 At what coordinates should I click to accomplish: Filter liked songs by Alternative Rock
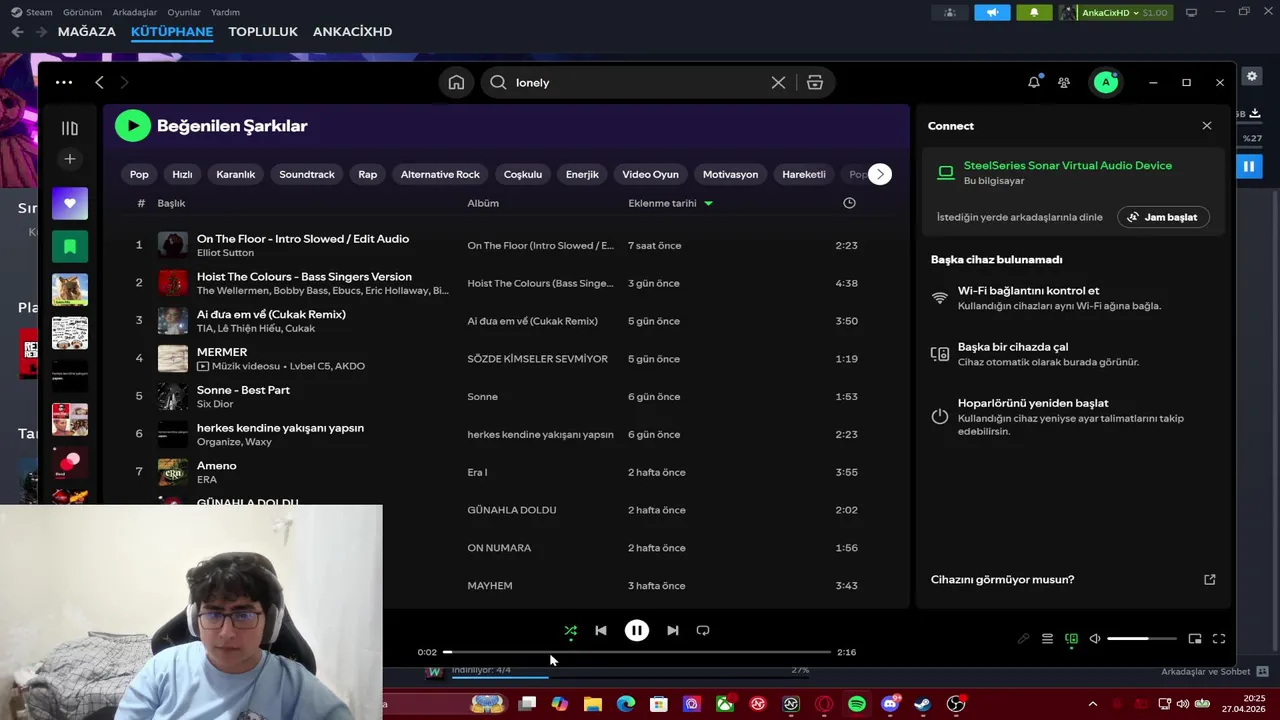pos(440,175)
